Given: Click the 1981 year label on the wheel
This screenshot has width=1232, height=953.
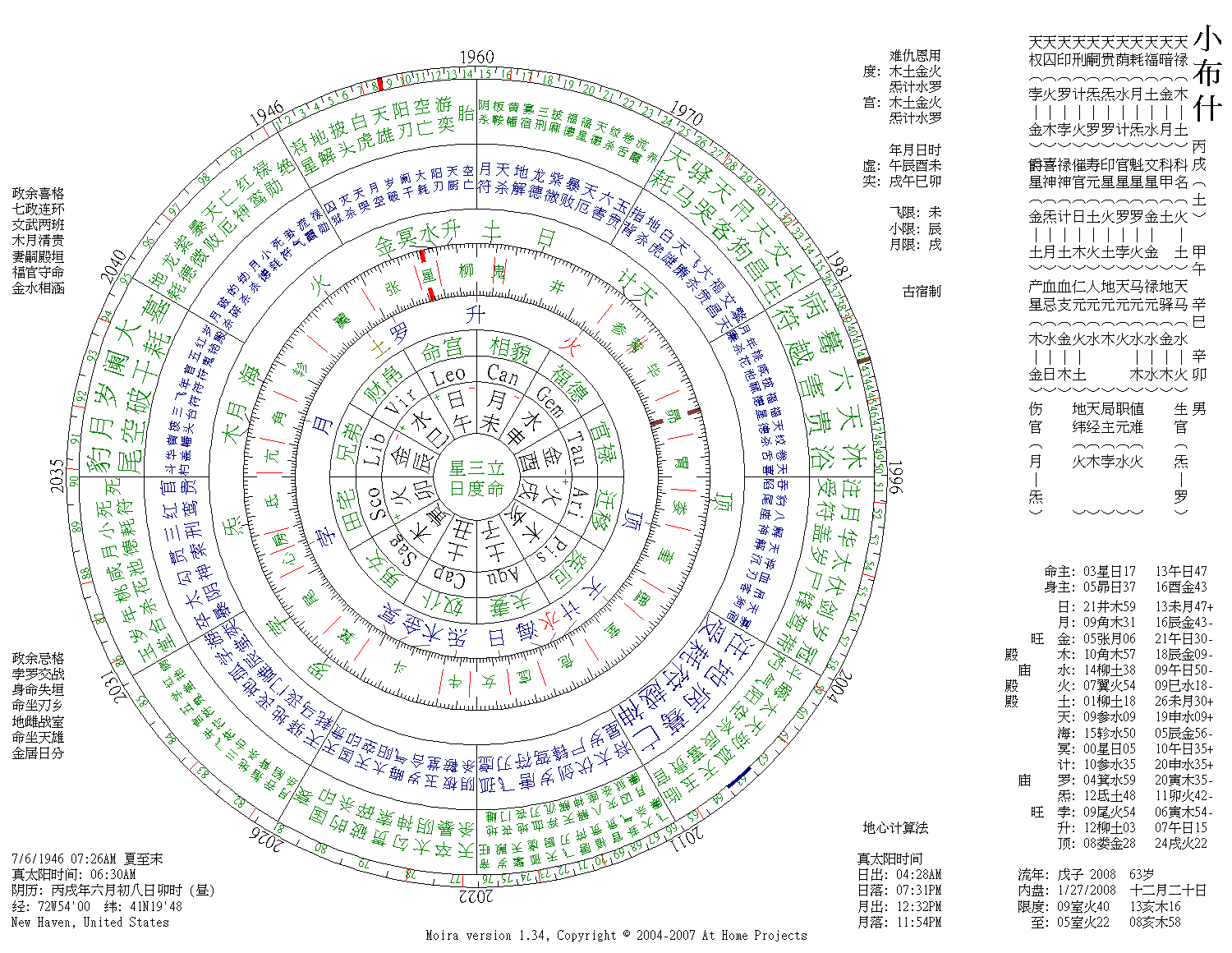Looking at the screenshot, I should coord(841,268).
